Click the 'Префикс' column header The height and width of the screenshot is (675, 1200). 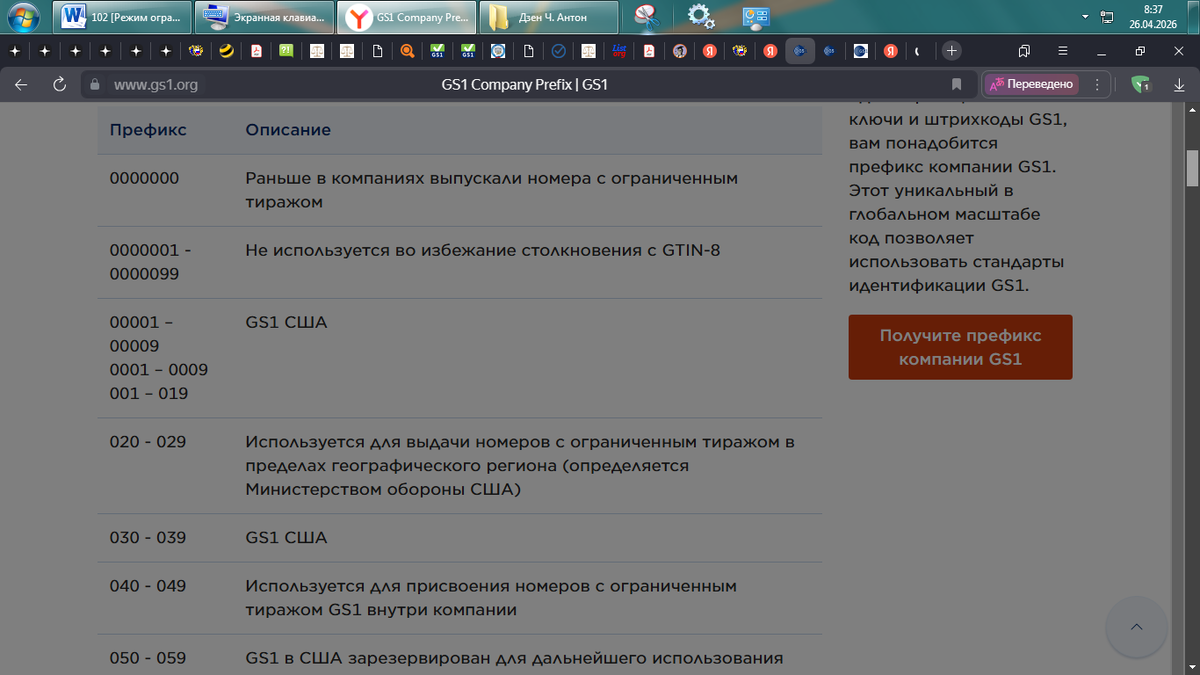click(148, 130)
